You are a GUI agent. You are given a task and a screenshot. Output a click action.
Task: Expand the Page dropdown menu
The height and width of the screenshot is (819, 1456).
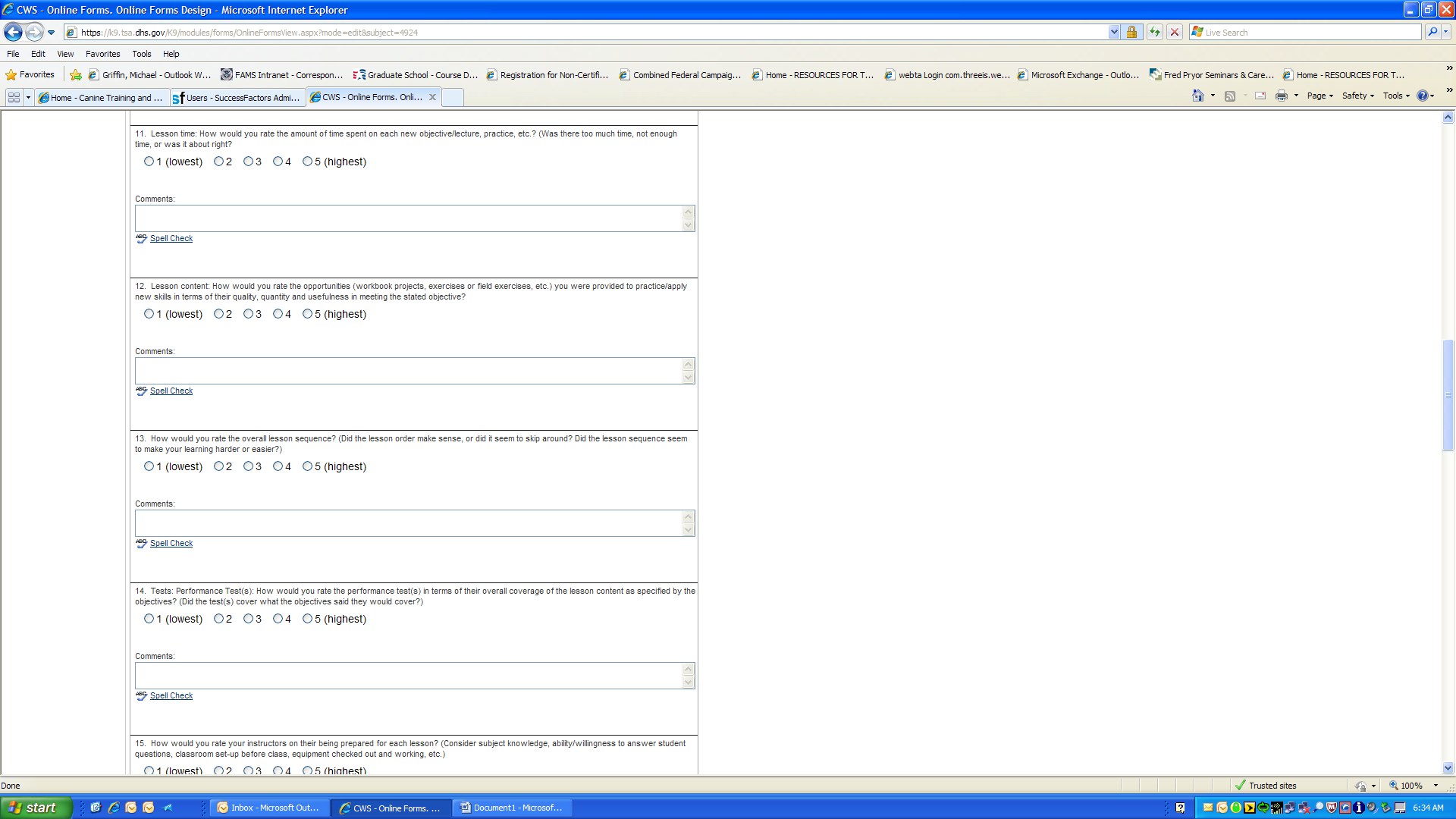click(1319, 96)
